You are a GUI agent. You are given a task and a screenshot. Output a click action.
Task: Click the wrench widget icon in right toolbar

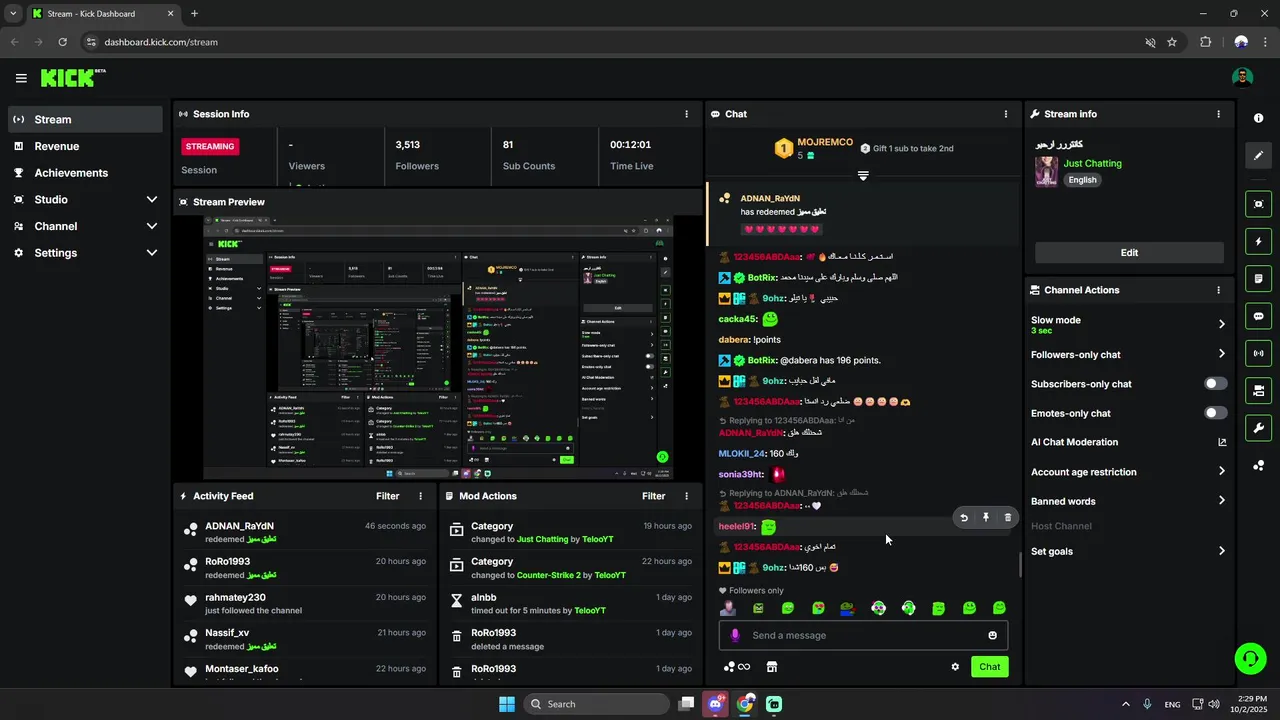click(x=1258, y=428)
